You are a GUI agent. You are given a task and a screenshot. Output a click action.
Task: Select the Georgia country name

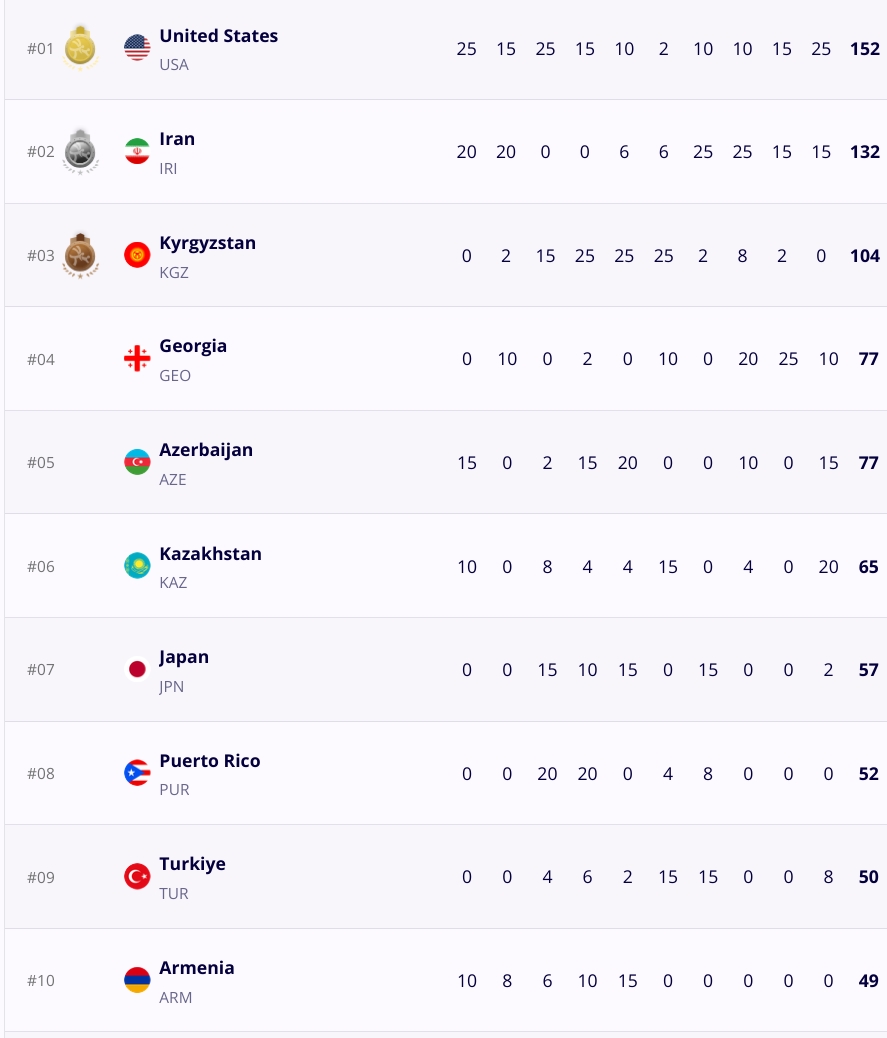193,346
